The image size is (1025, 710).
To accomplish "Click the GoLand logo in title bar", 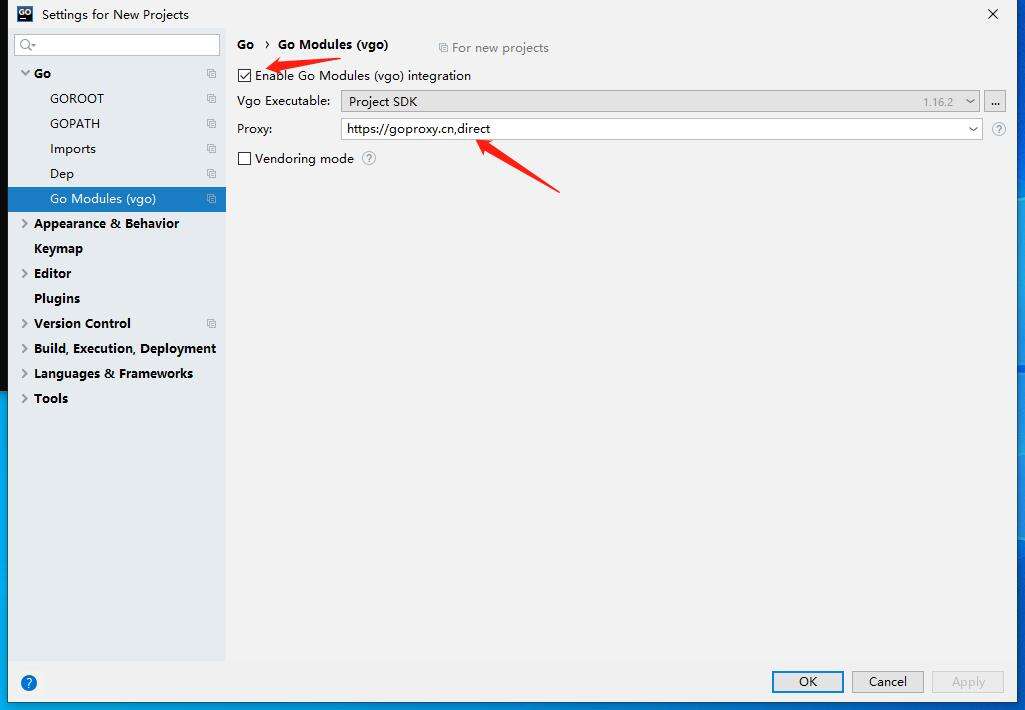I will point(25,14).
